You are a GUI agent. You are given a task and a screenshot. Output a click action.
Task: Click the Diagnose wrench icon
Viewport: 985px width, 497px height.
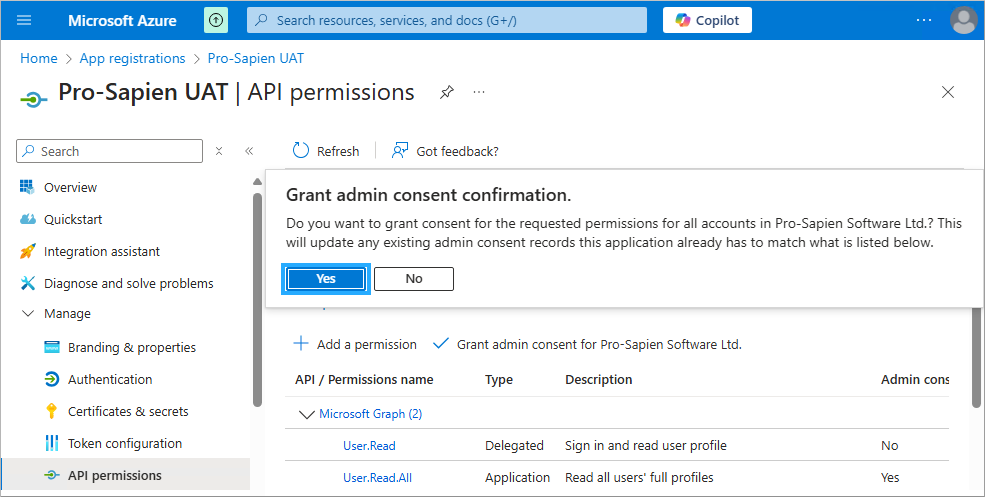pos(28,283)
